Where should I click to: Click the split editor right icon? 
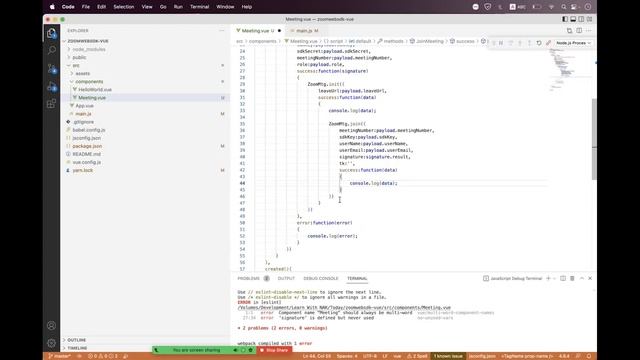579,31
